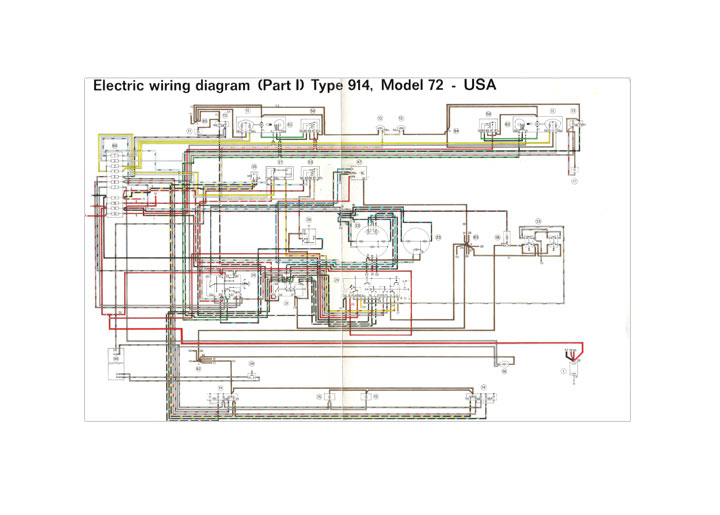Open the scanned wiring diagram image
The width and height of the screenshot is (720, 515).
(357, 249)
